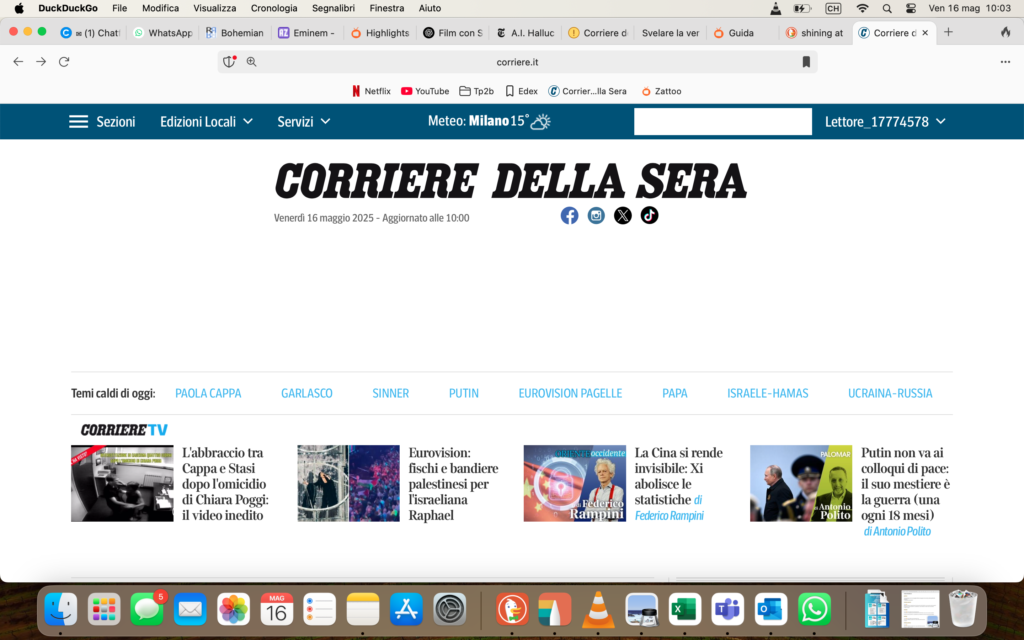The image size is (1024, 640).
Task: Click the EUROVISION PAGELLE topic link
Action: coord(570,393)
